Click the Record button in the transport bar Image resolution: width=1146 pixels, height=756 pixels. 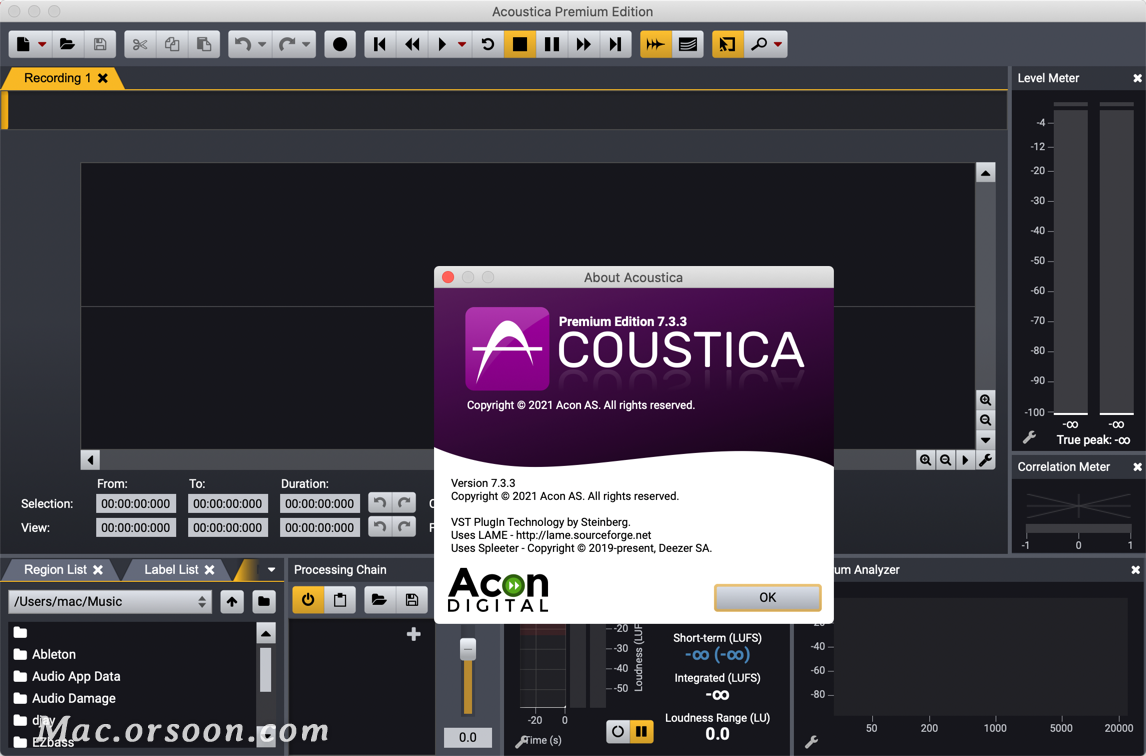[340, 44]
